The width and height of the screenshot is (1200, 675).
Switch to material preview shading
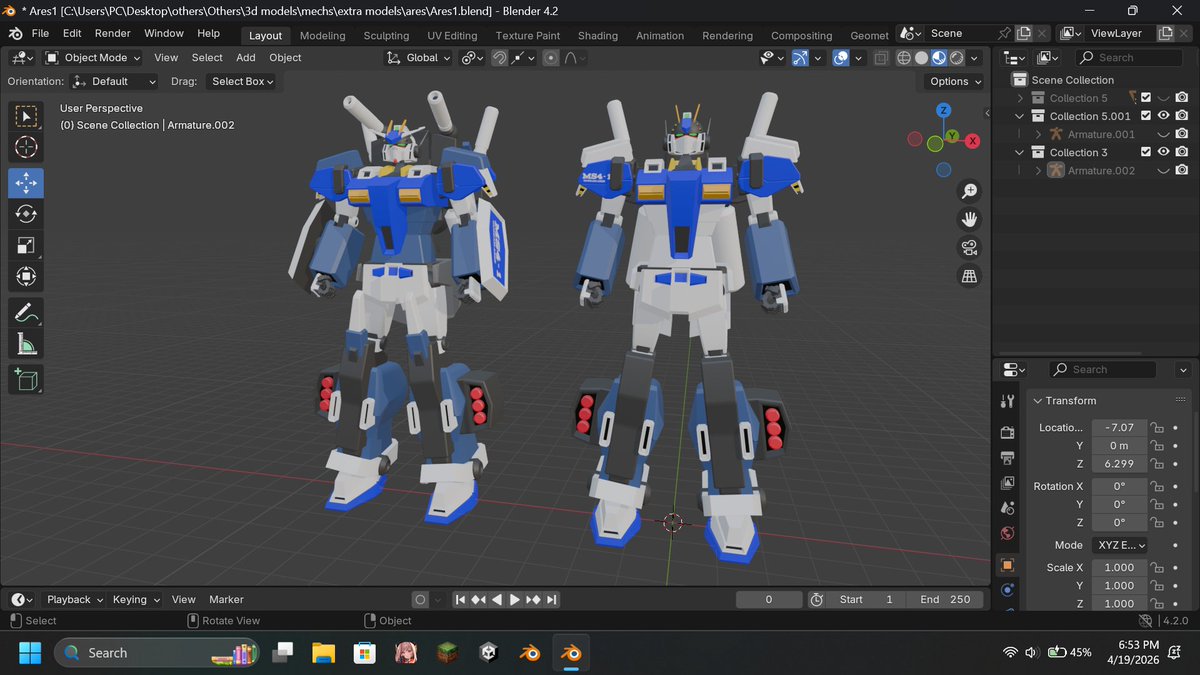940,58
